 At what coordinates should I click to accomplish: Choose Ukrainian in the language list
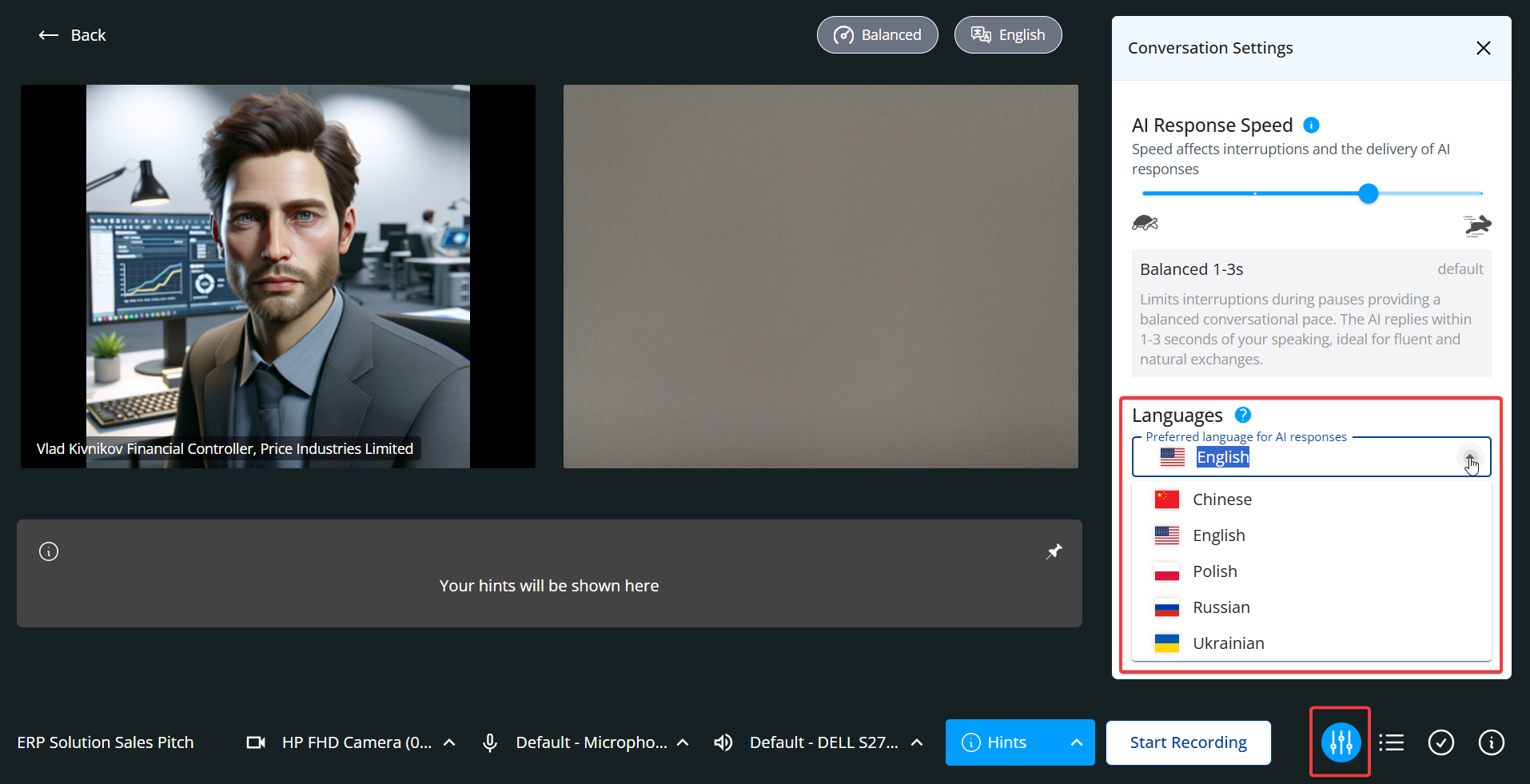[1228, 643]
